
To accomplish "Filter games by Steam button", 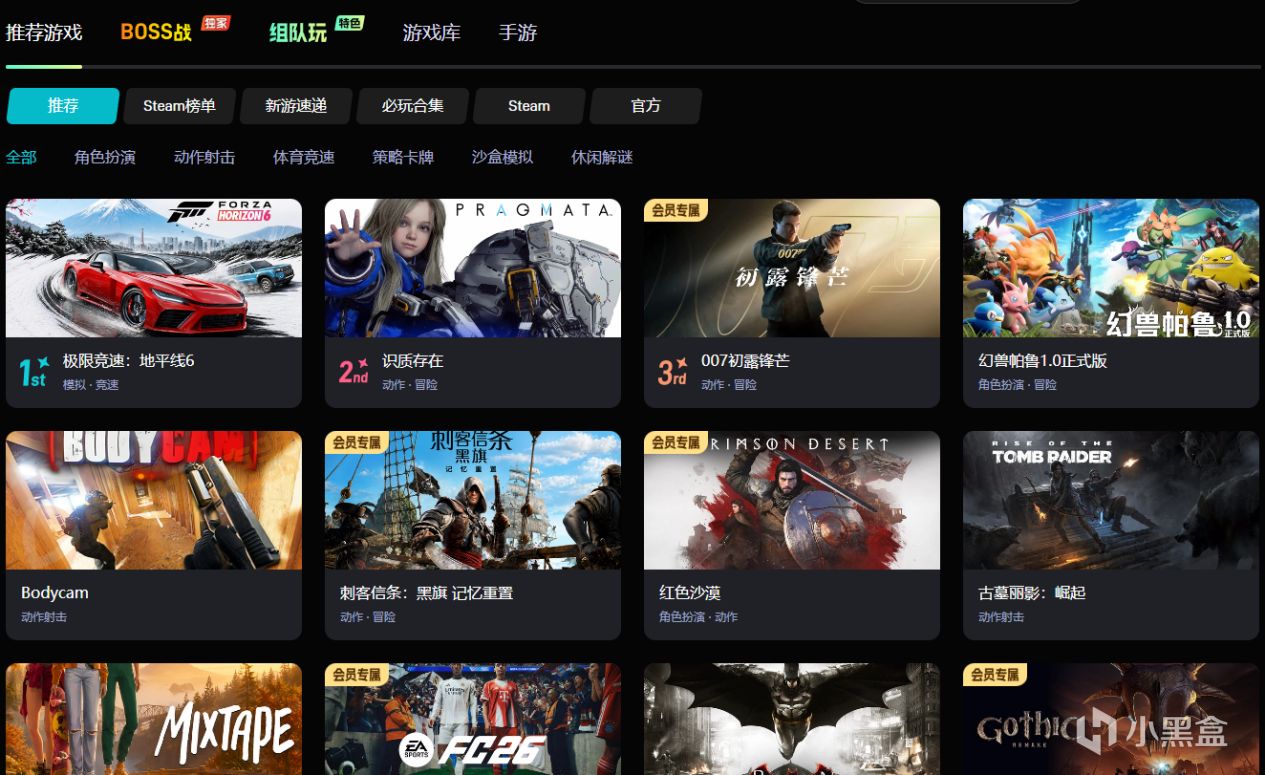I will point(529,106).
